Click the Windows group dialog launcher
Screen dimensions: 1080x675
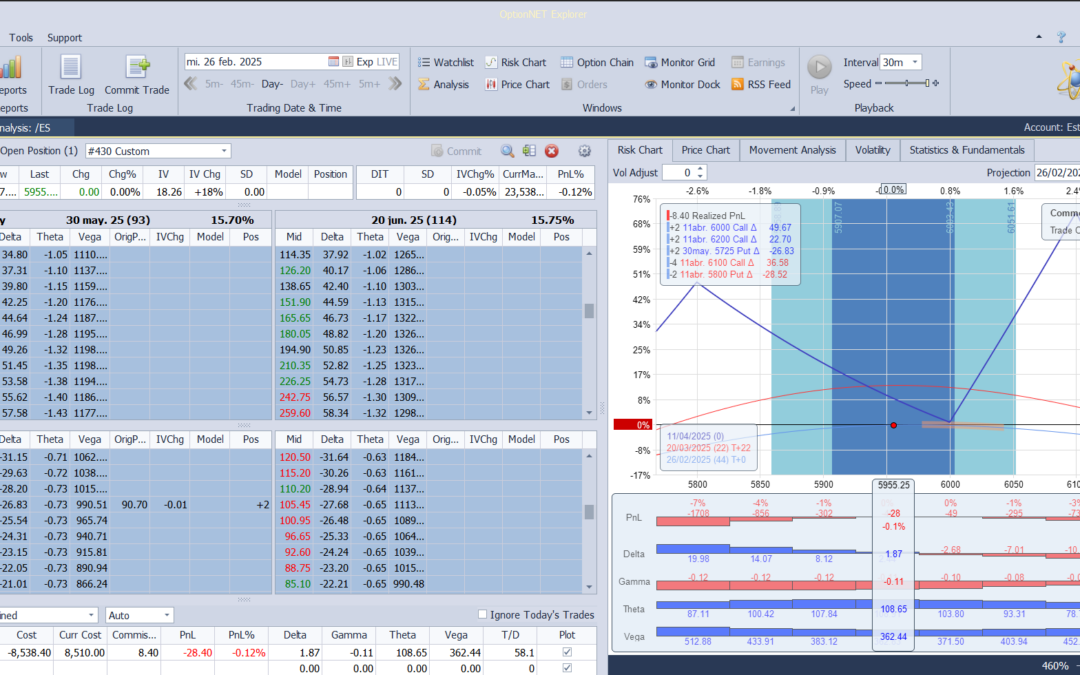pos(792,109)
